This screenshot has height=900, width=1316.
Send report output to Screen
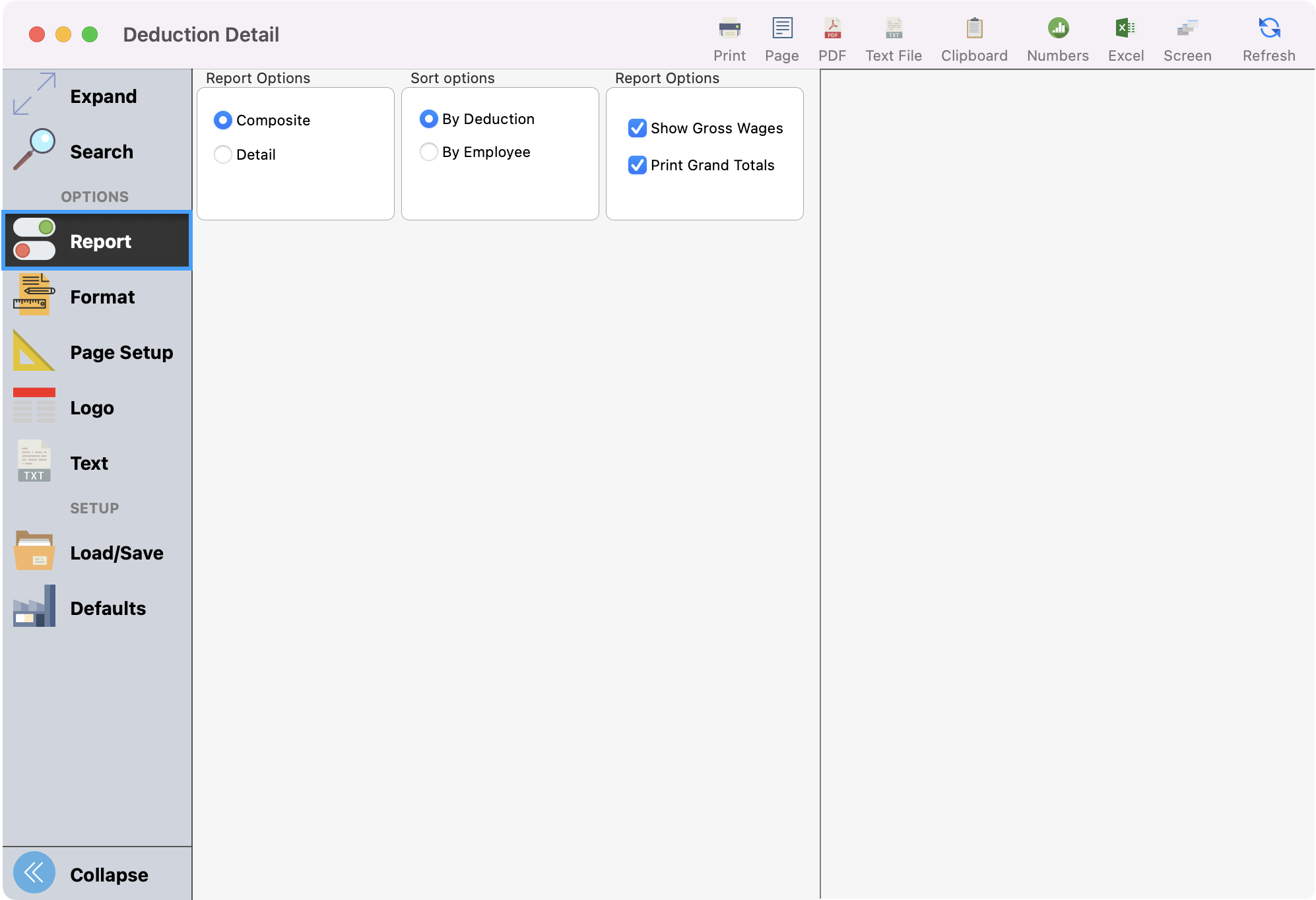pos(1187,36)
